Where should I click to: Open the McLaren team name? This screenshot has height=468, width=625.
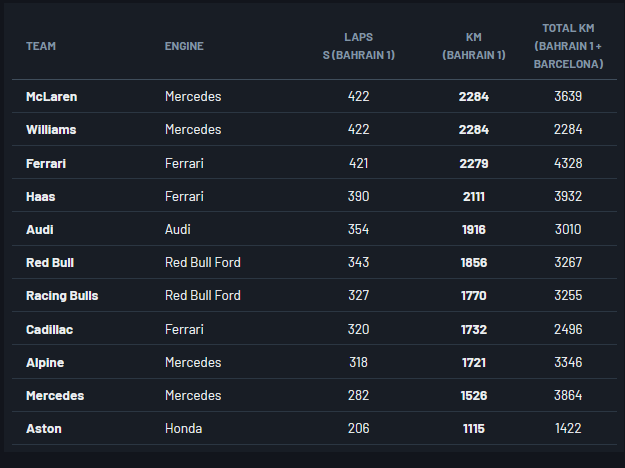(51, 97)
